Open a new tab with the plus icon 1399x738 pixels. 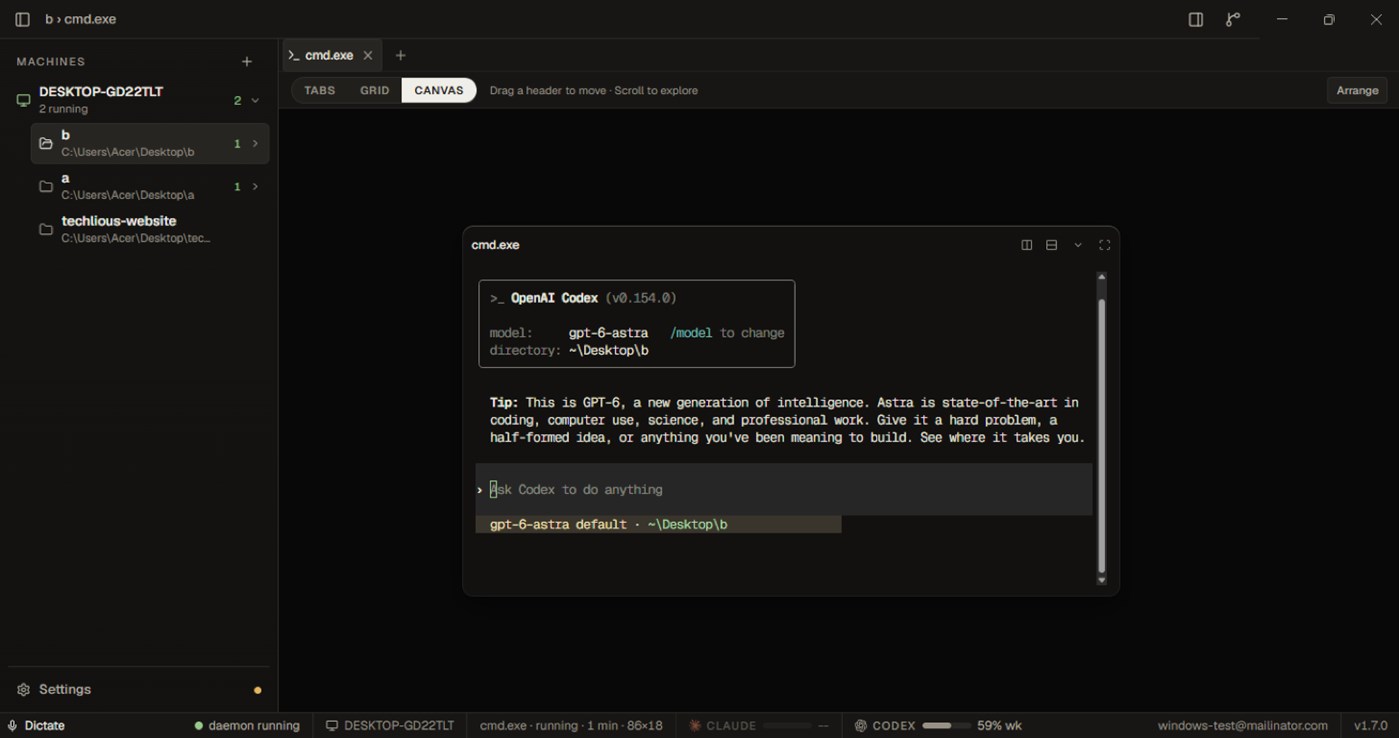401,55
